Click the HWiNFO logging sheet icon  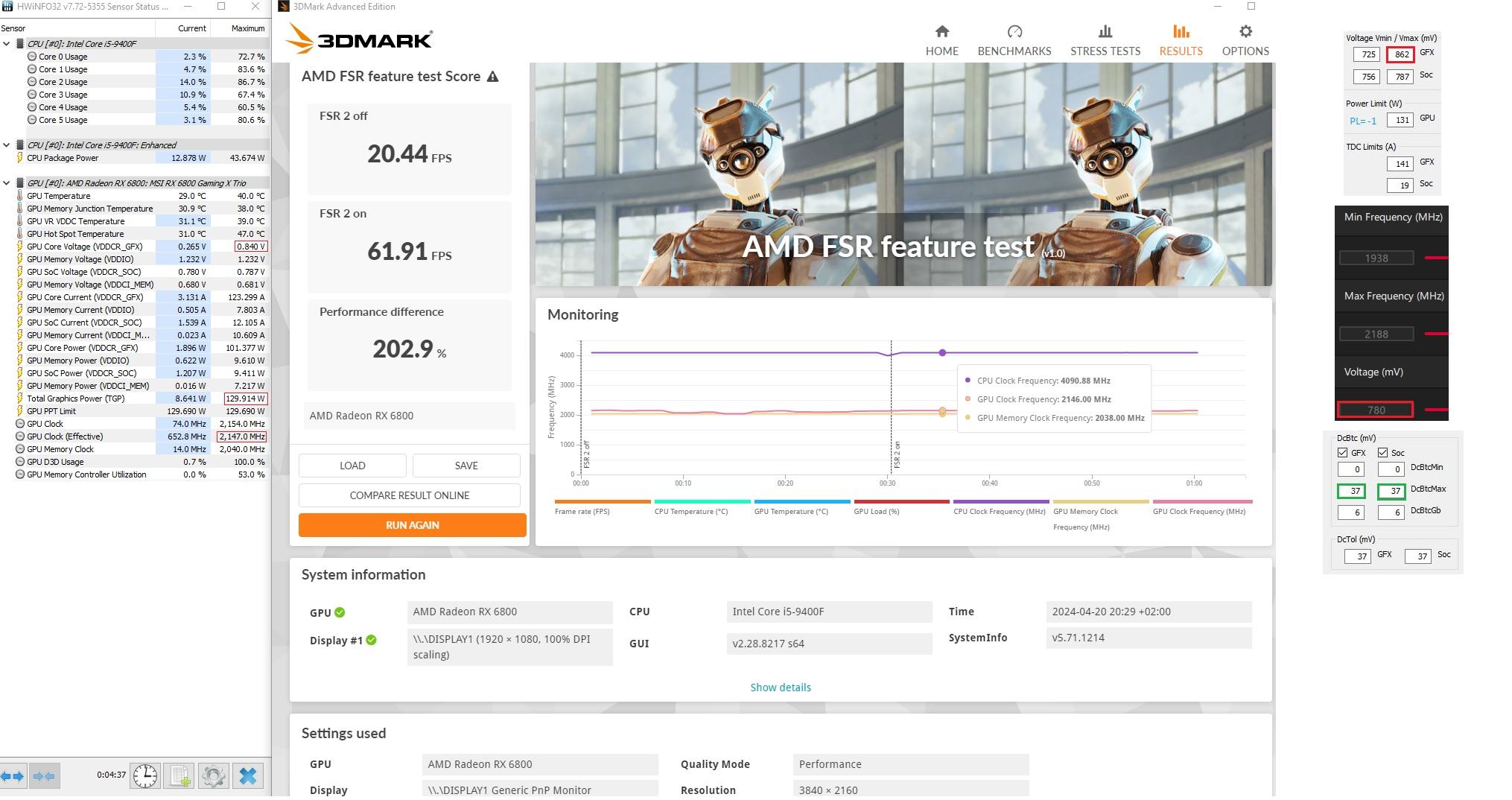pyautogui.click(x=180, y=776)
